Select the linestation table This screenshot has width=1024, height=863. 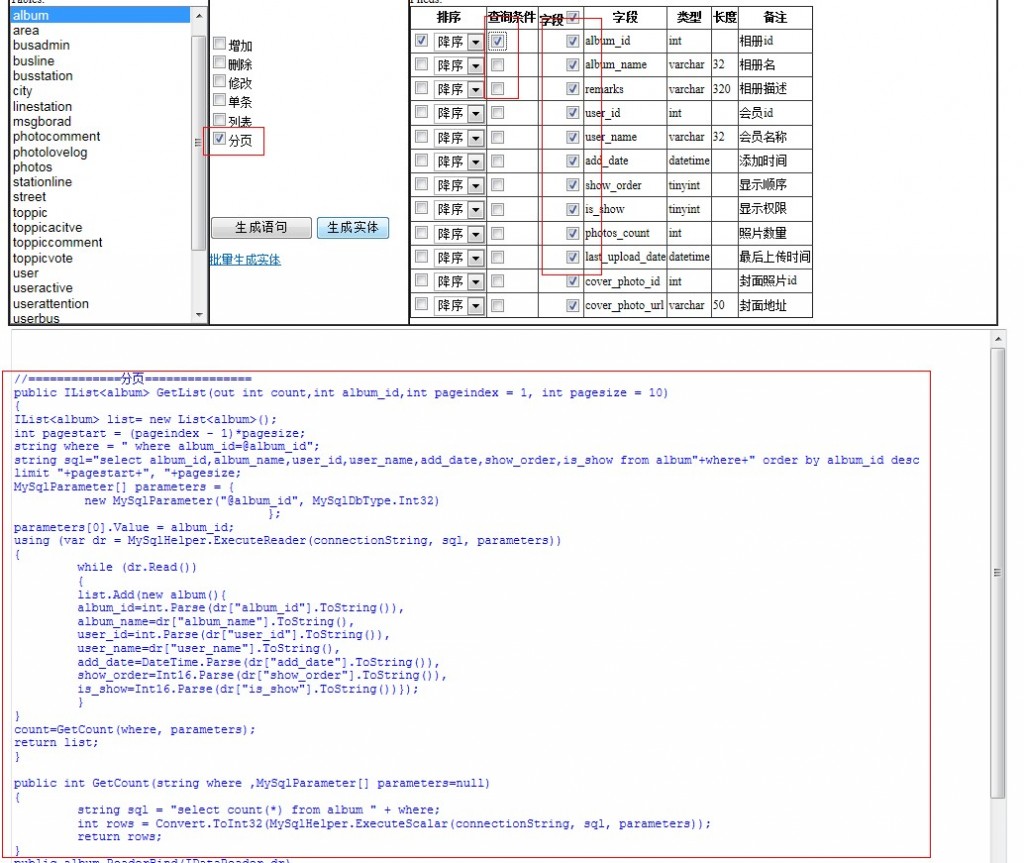click(x=100, y=106)
